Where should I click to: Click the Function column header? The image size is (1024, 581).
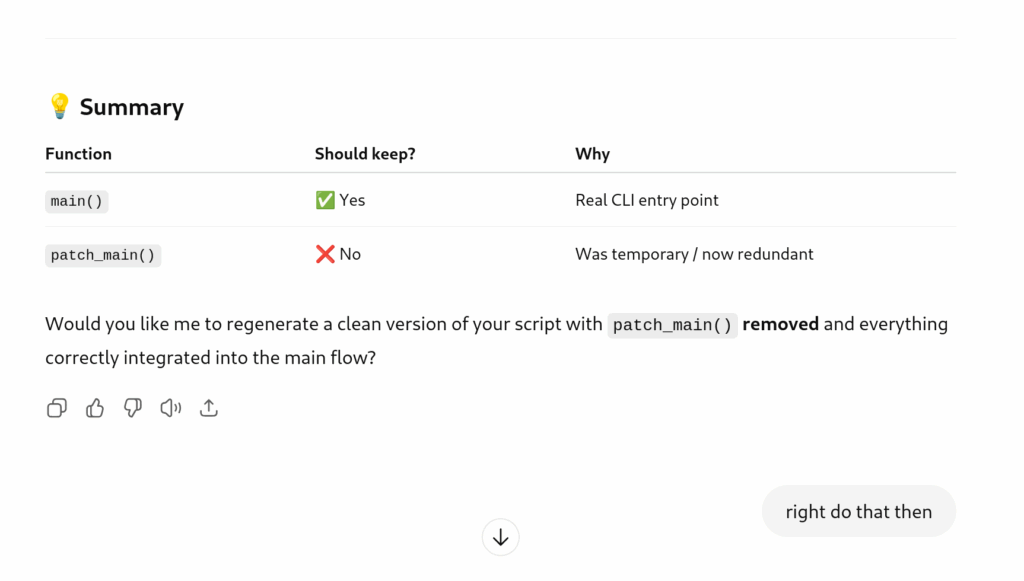(x=78, y=154)
